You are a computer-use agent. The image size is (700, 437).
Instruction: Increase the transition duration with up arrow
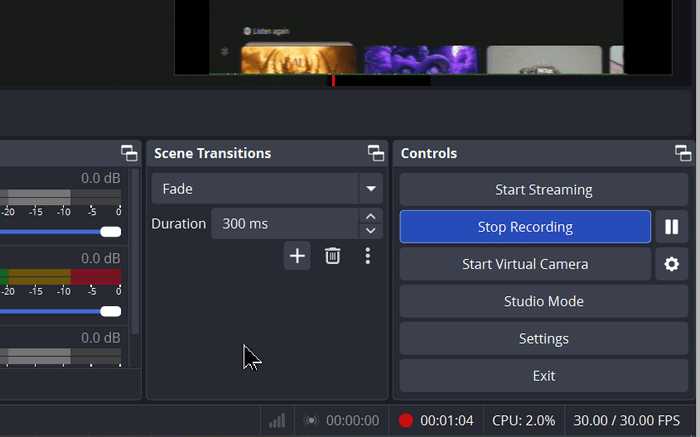click(371, 216)
